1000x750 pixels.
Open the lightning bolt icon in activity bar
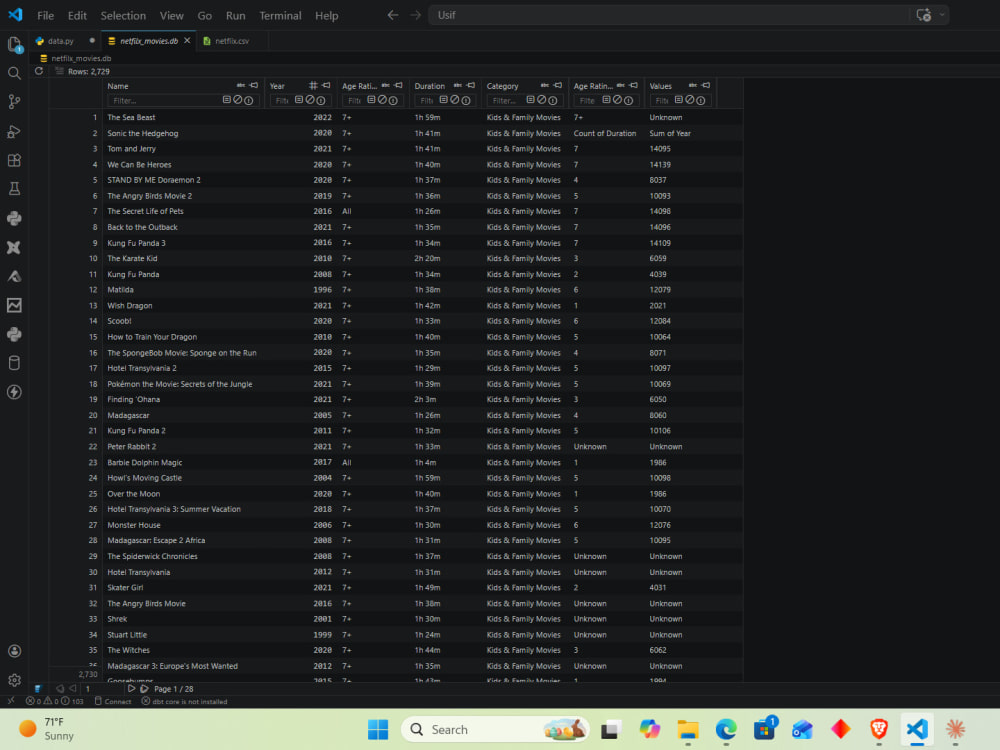click(14, 392)
